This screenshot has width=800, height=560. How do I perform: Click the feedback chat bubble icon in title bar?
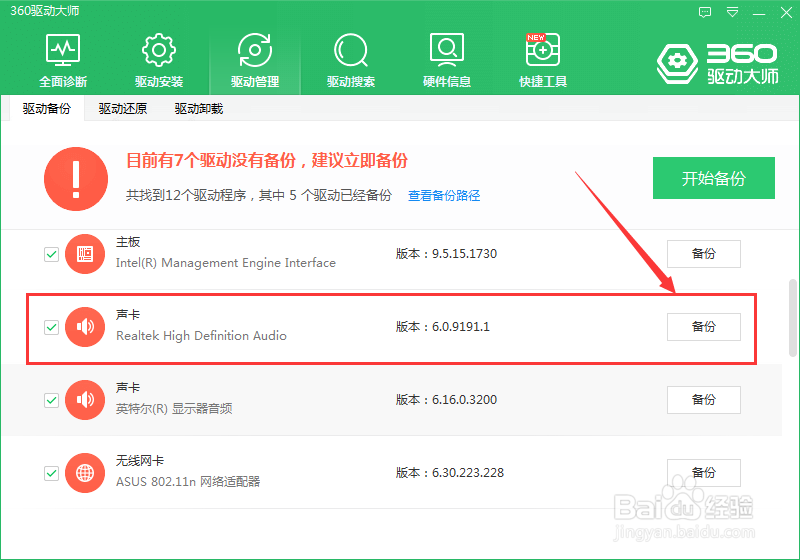click(705, 12)
